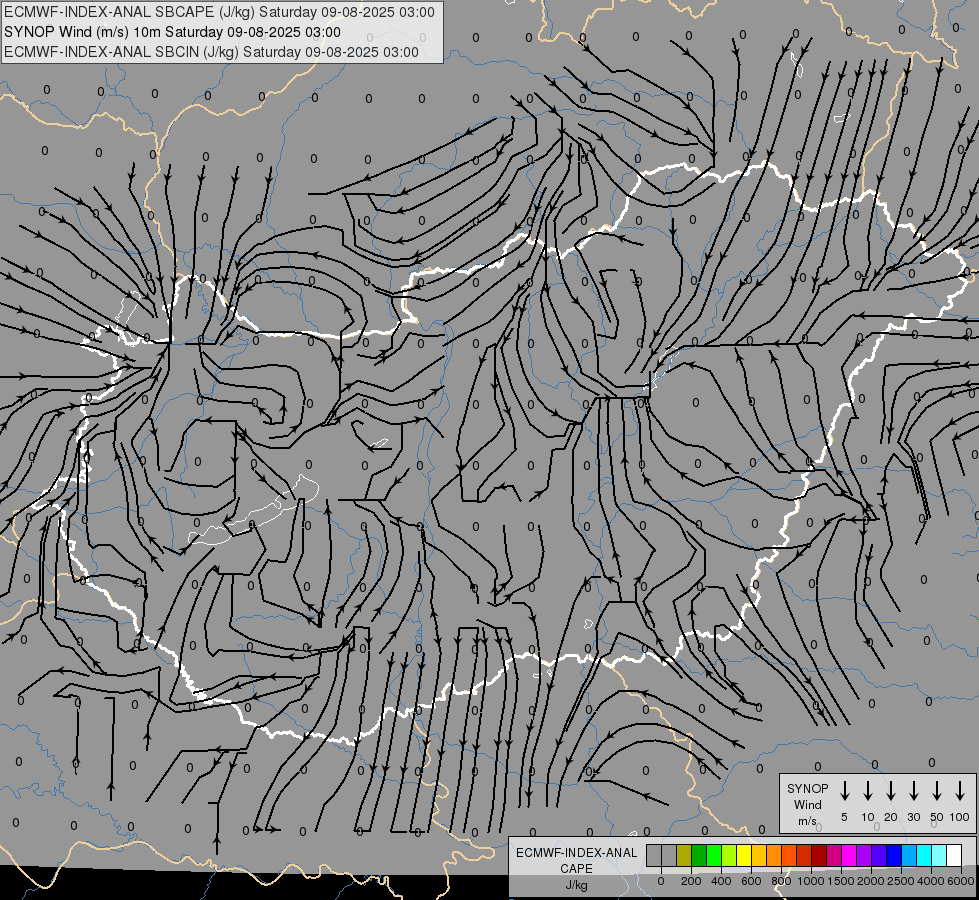Pick the yellow-green swatch in CAPE scale
Screen dimensions: 979x900
(729, 856)
